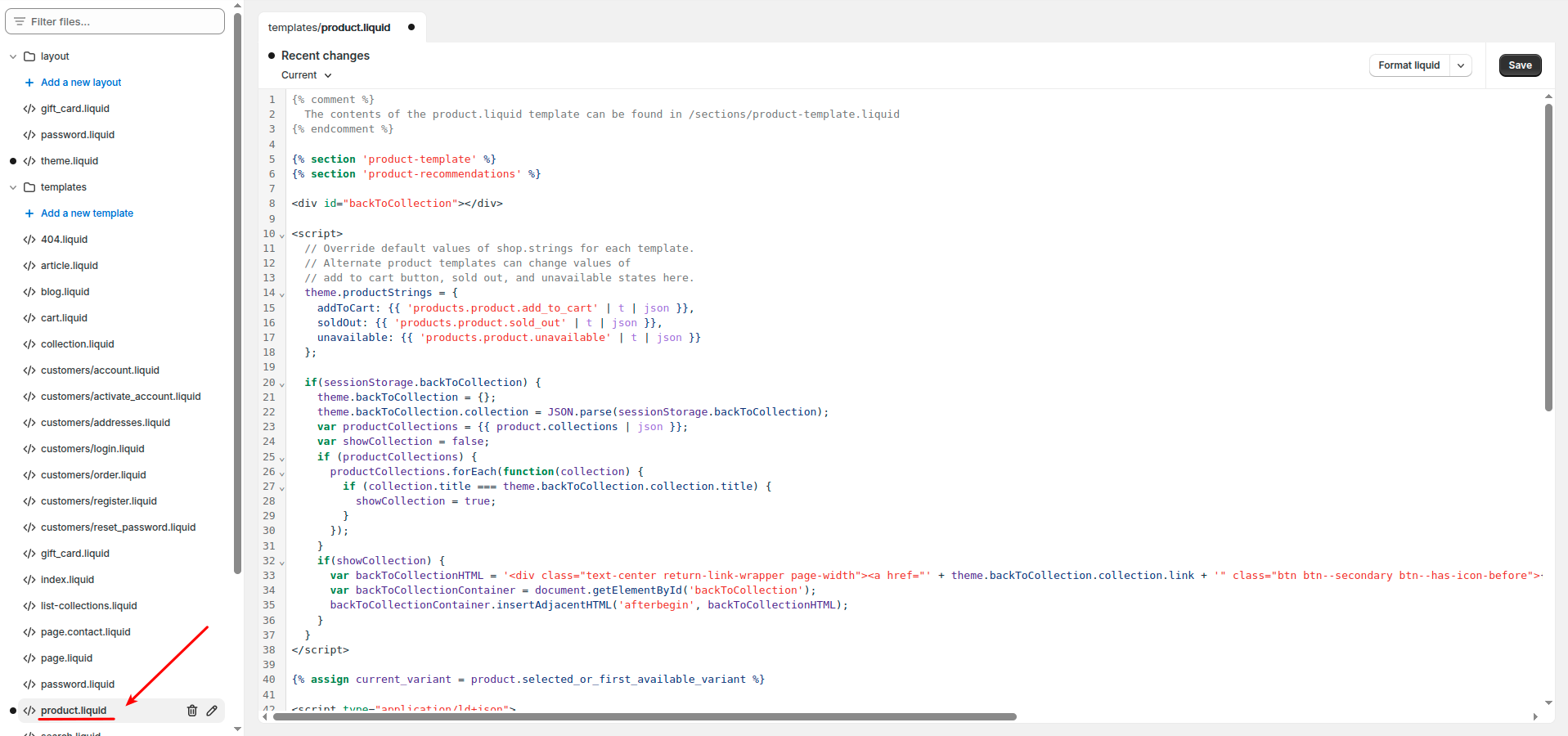Focus the Filter files search field
The height and width of the screenshot is (736, 1568).
[115, 21]
